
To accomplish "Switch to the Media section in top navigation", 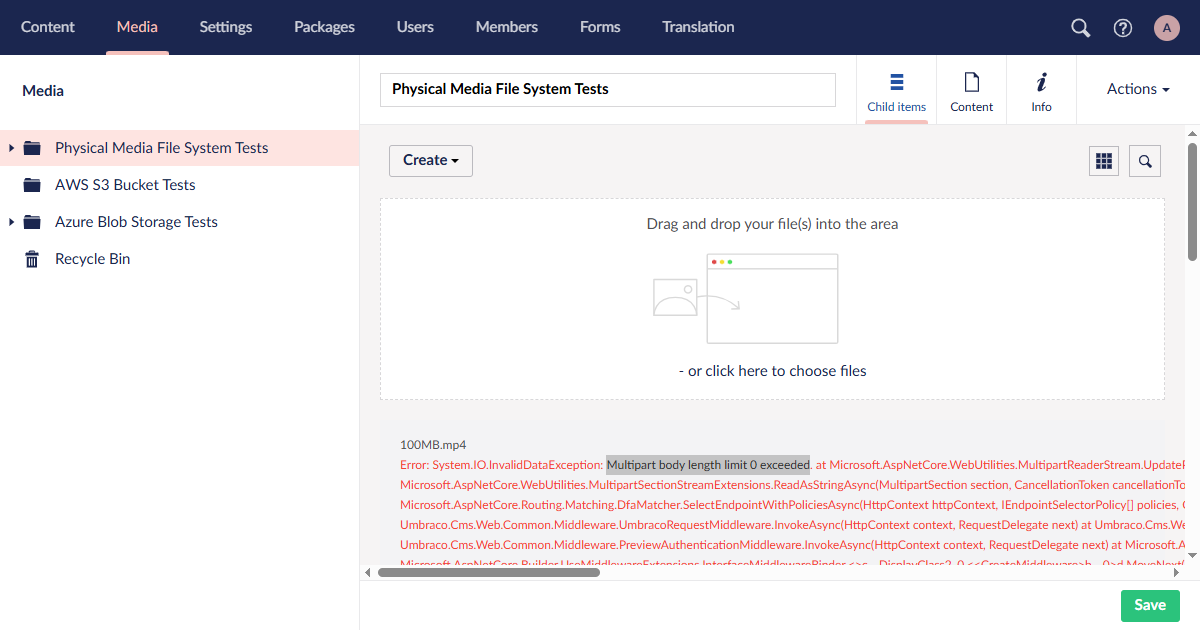I will pos(137,27).
